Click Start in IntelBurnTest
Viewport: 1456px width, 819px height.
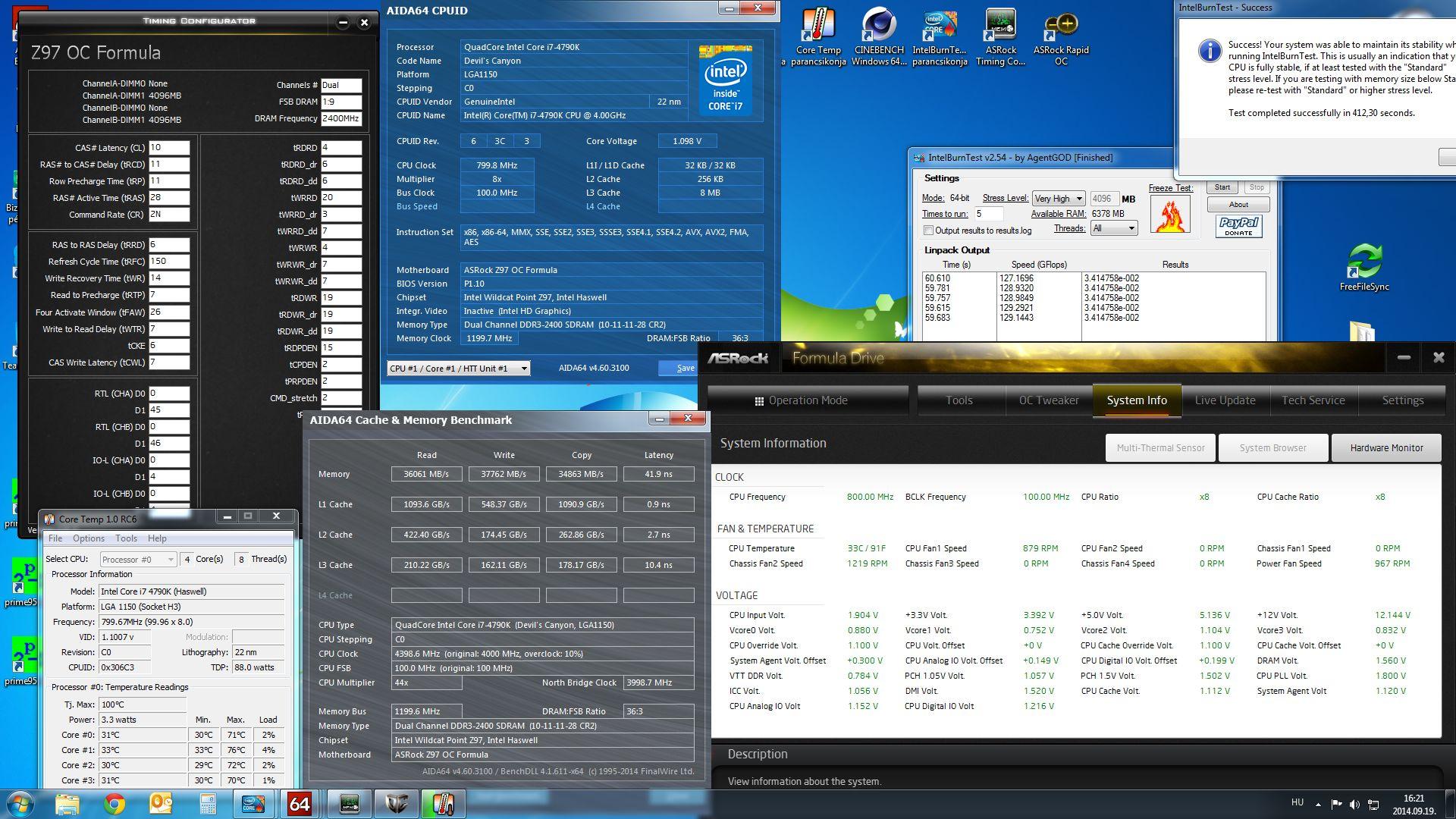click(1222, 187)
